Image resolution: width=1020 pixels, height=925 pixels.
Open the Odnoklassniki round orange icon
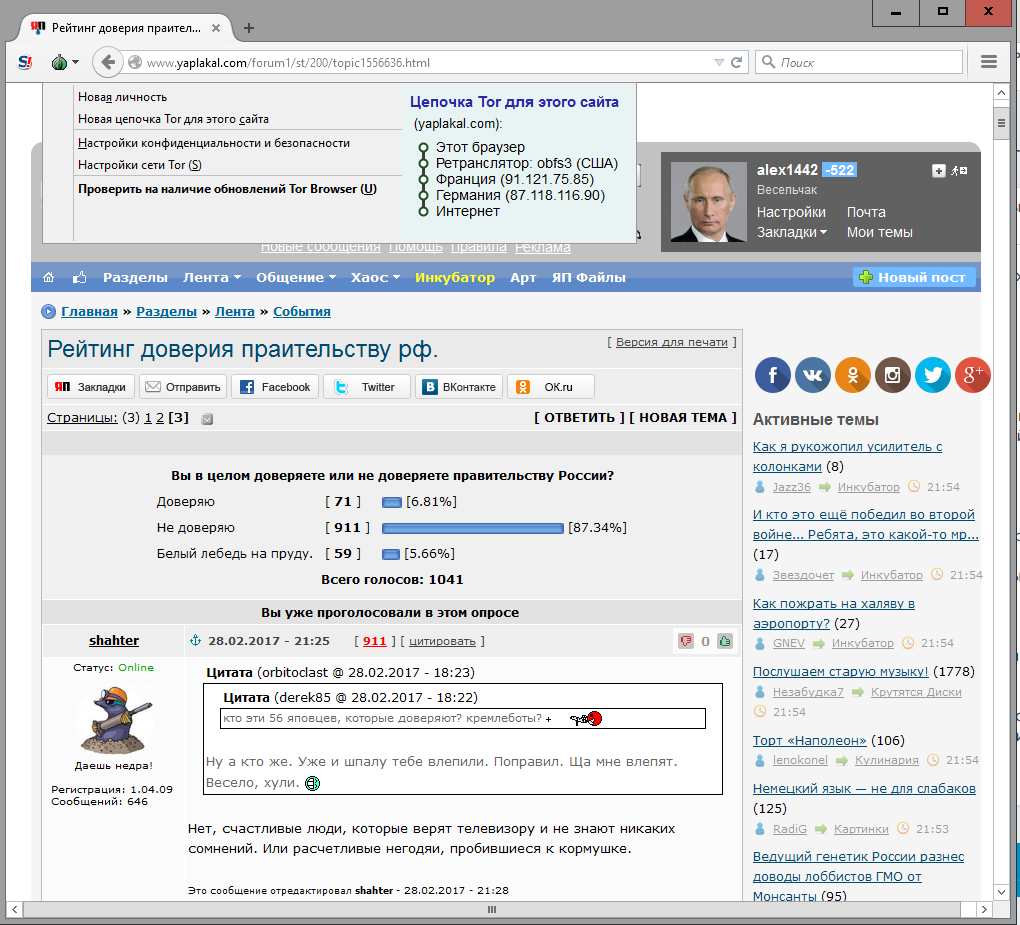click(x=853, y=375)
